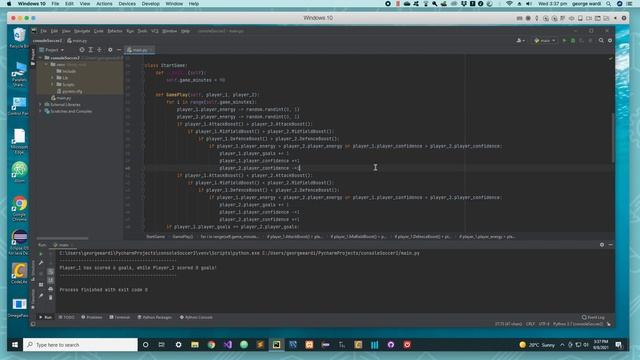Open Python Packages tool window button

coord(154,317)
